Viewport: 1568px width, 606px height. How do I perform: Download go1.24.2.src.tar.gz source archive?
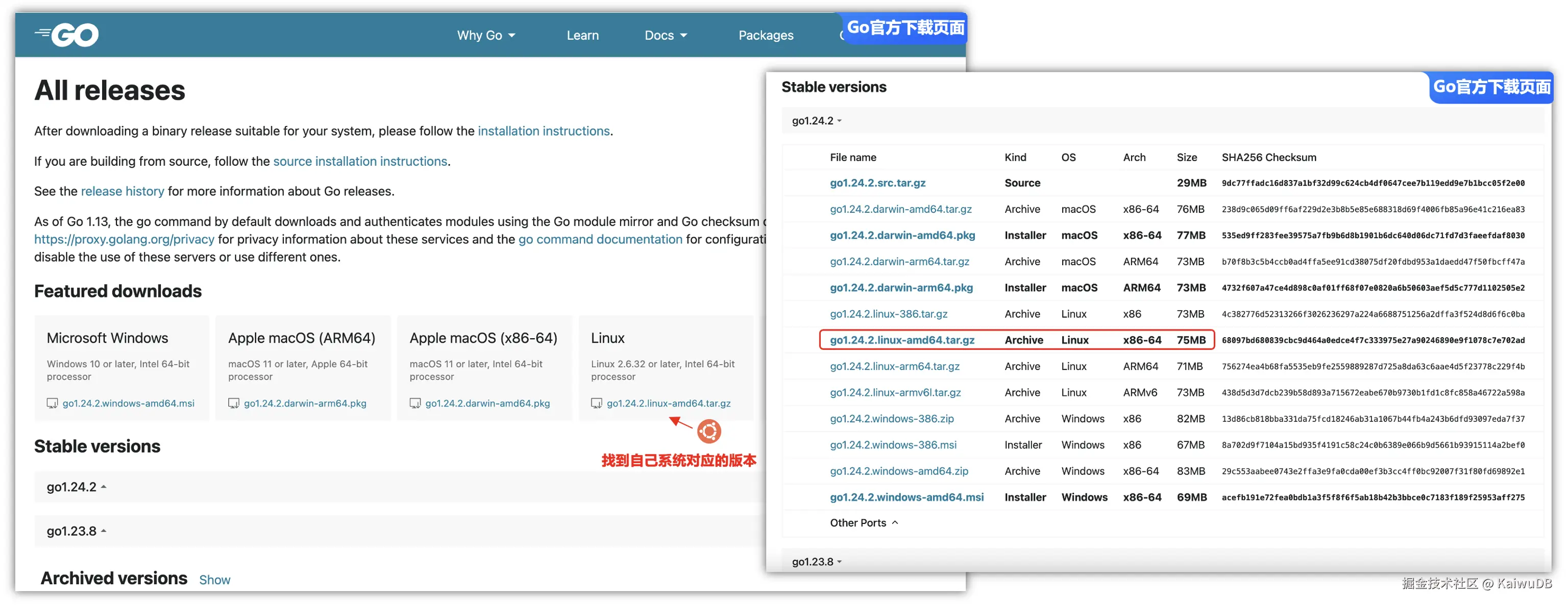pyautogui.click(x=877, y=183)
